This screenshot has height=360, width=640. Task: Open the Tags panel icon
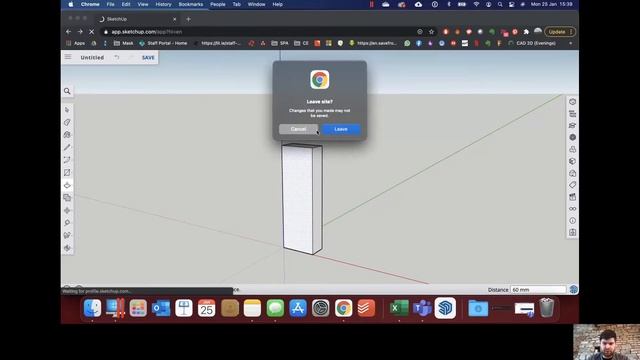point(573,185)
